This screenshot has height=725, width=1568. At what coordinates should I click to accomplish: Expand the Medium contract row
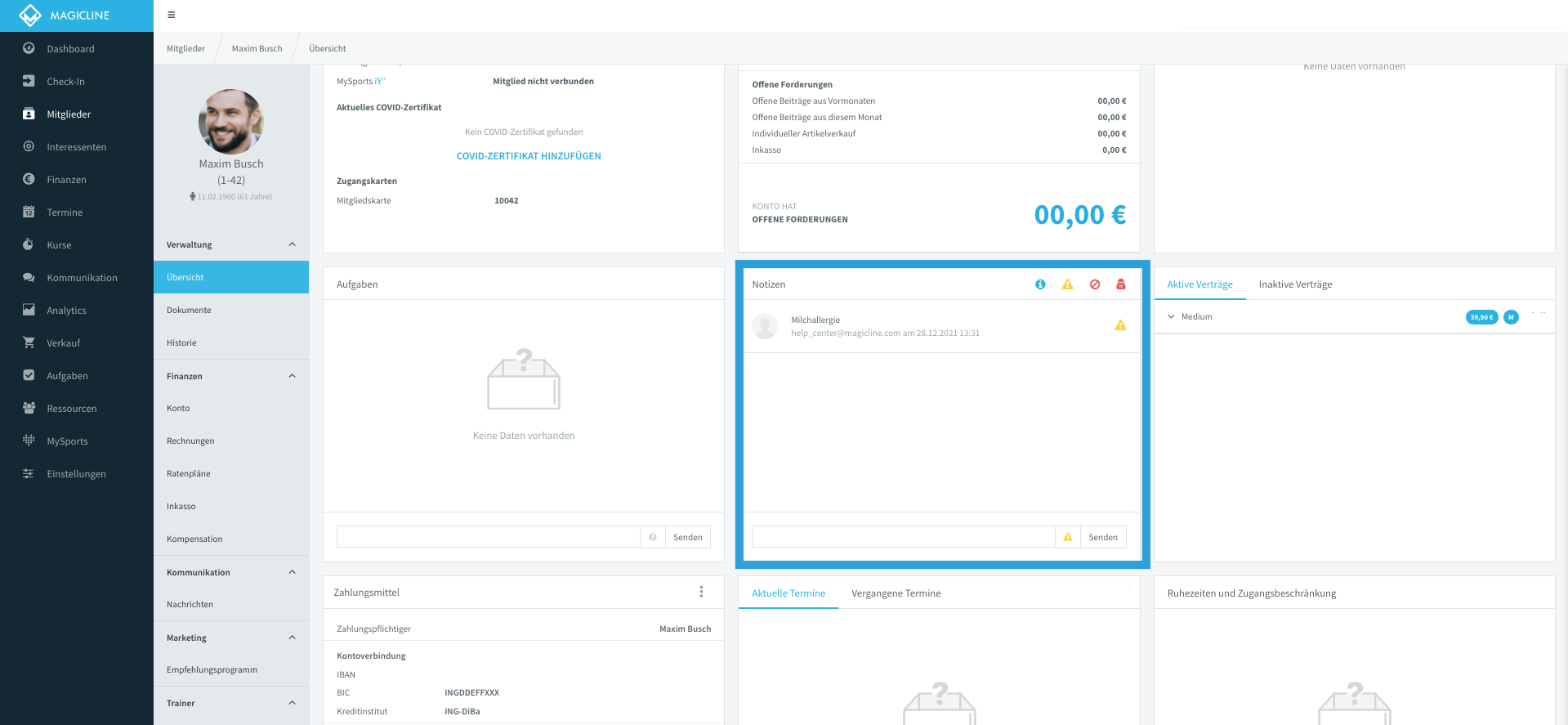pos(1171,317)
